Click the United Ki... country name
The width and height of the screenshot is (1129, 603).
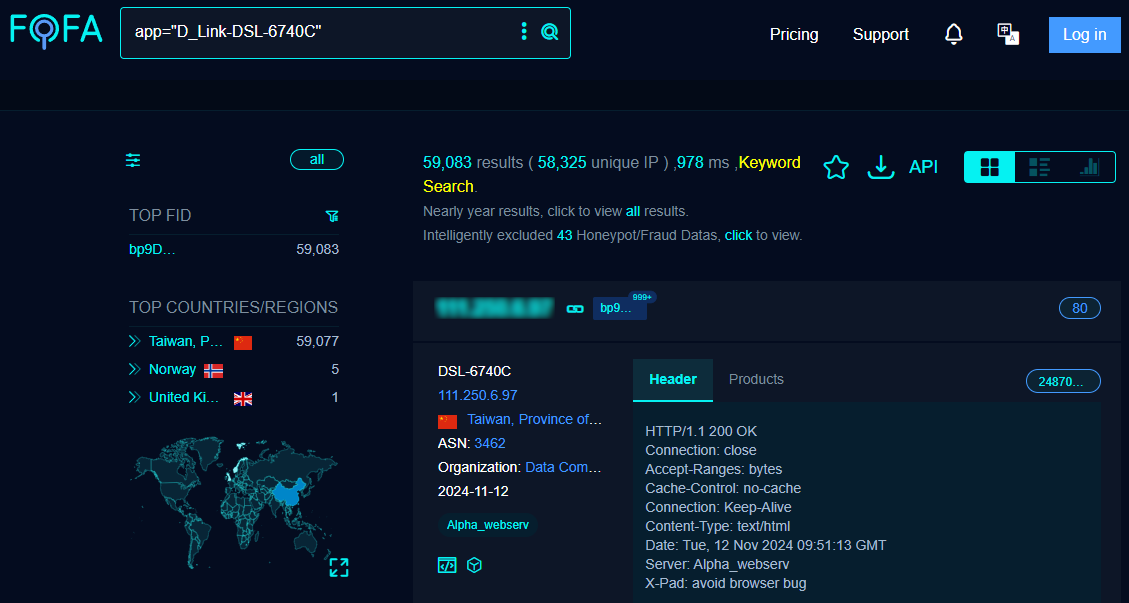pyautogui.click(x=184, y=398)
